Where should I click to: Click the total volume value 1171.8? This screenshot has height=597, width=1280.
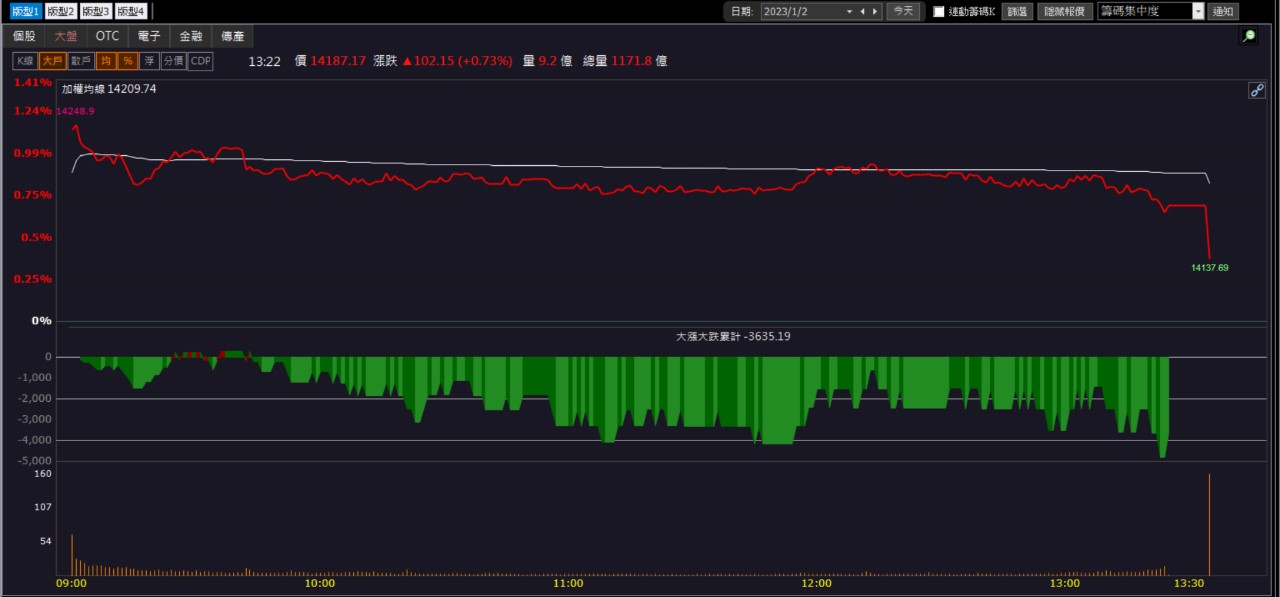coord(632,61)
